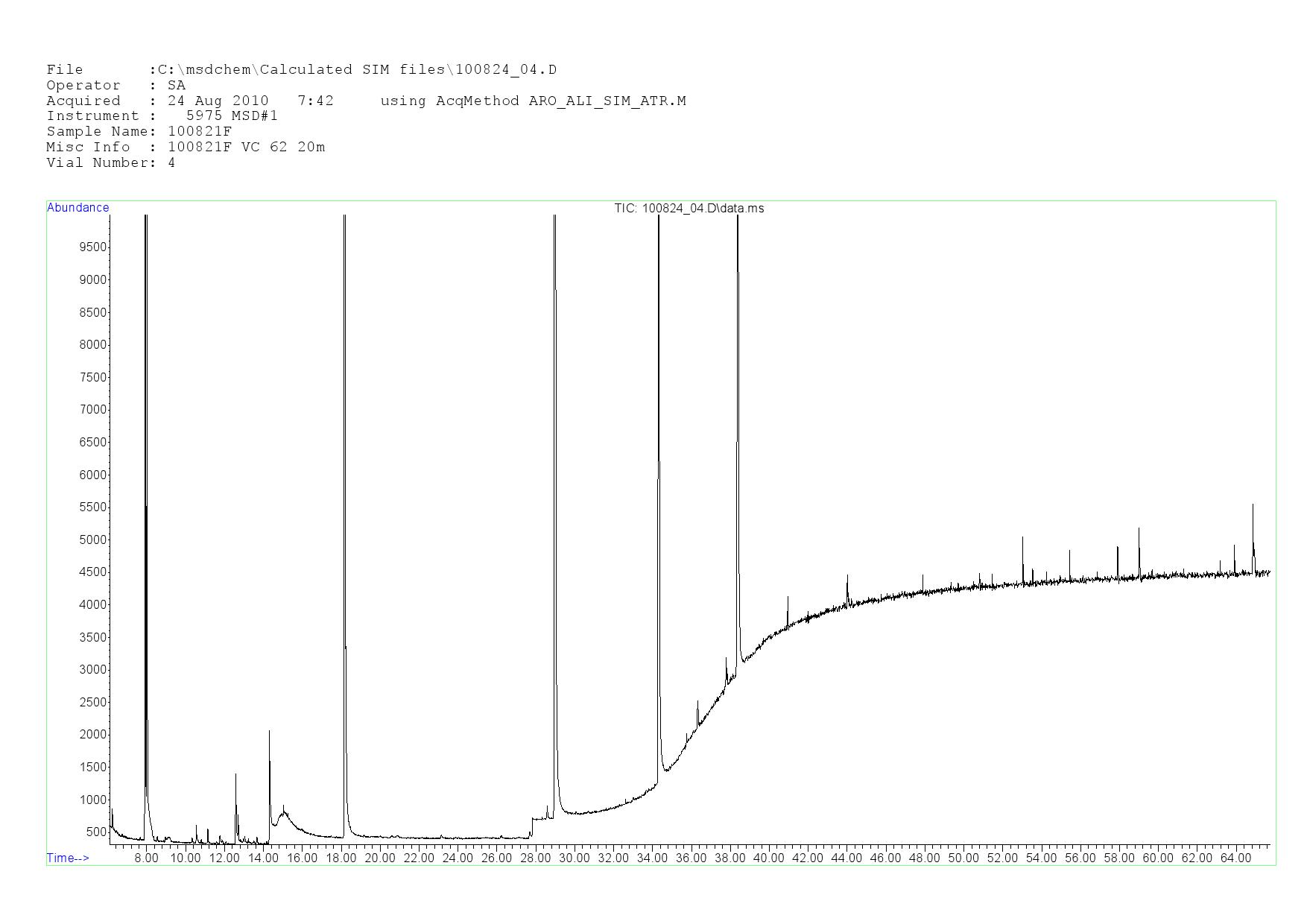The width and height of the screenshot is (1307, 924).
Task: Click the Instrument value 5975 MSD#1
Action: pyautogui.click(x=232, y=116)
